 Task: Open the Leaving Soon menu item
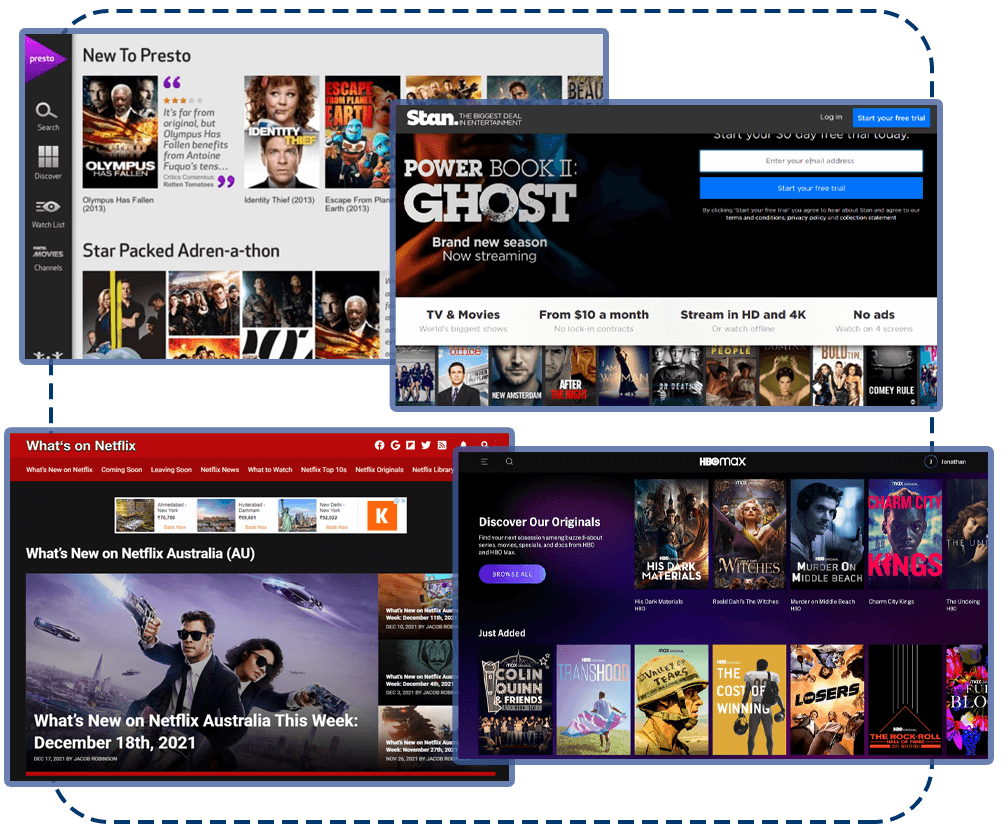(171, 469)
